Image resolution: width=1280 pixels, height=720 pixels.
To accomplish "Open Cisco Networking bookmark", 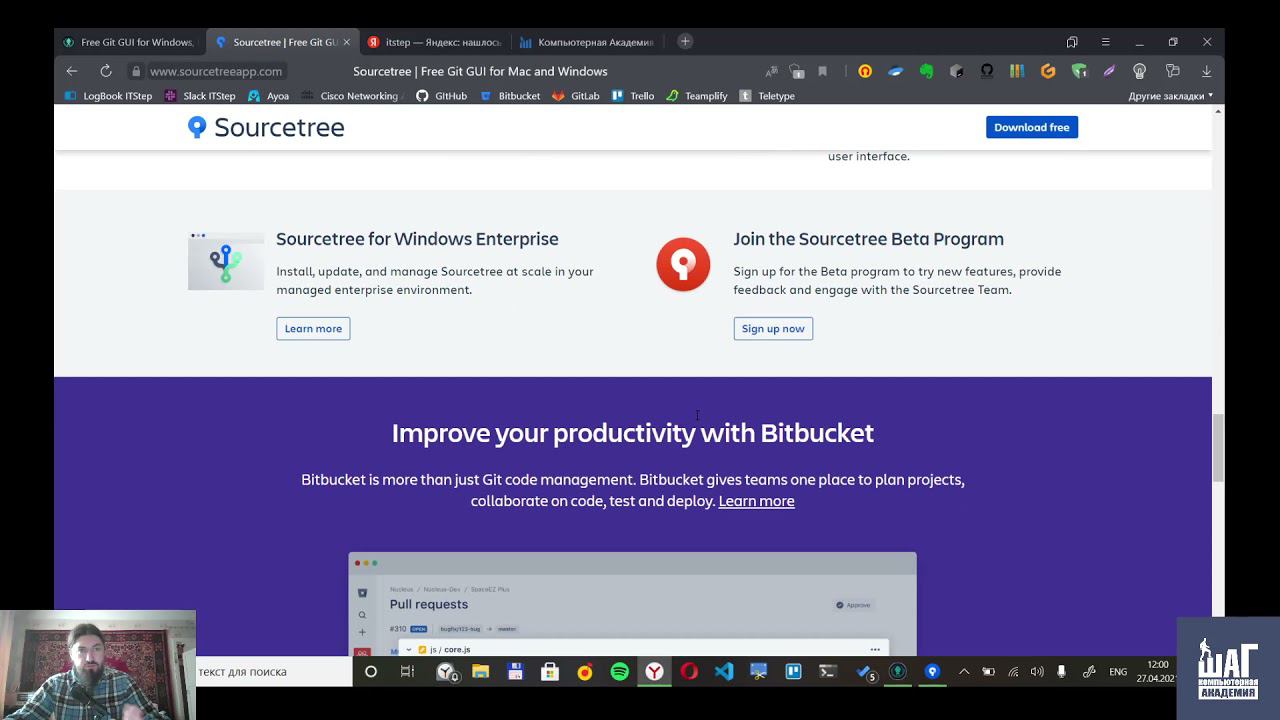I will [x=350, y=96].
